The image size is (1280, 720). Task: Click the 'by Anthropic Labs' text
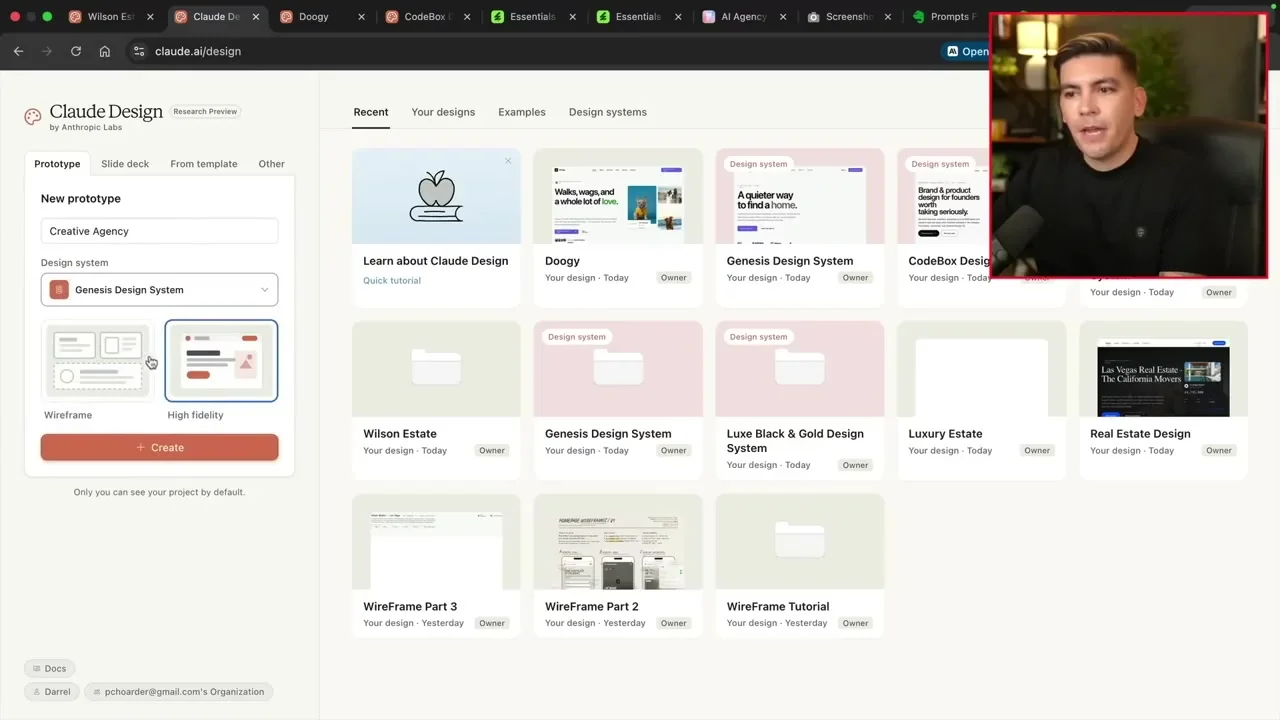pyautogui.click(x=86, y=128)
